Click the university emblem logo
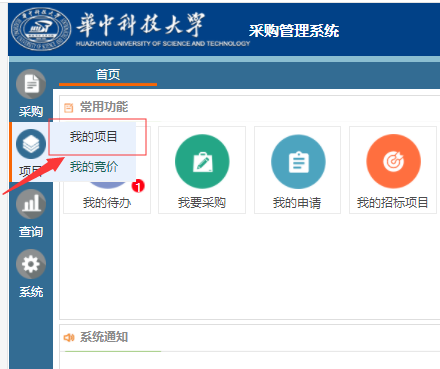The image size is (440, 369). click(41, 29)
